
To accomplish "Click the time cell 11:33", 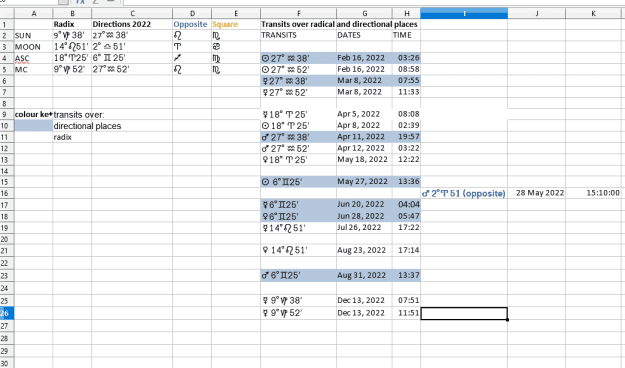I will (406, 92).
